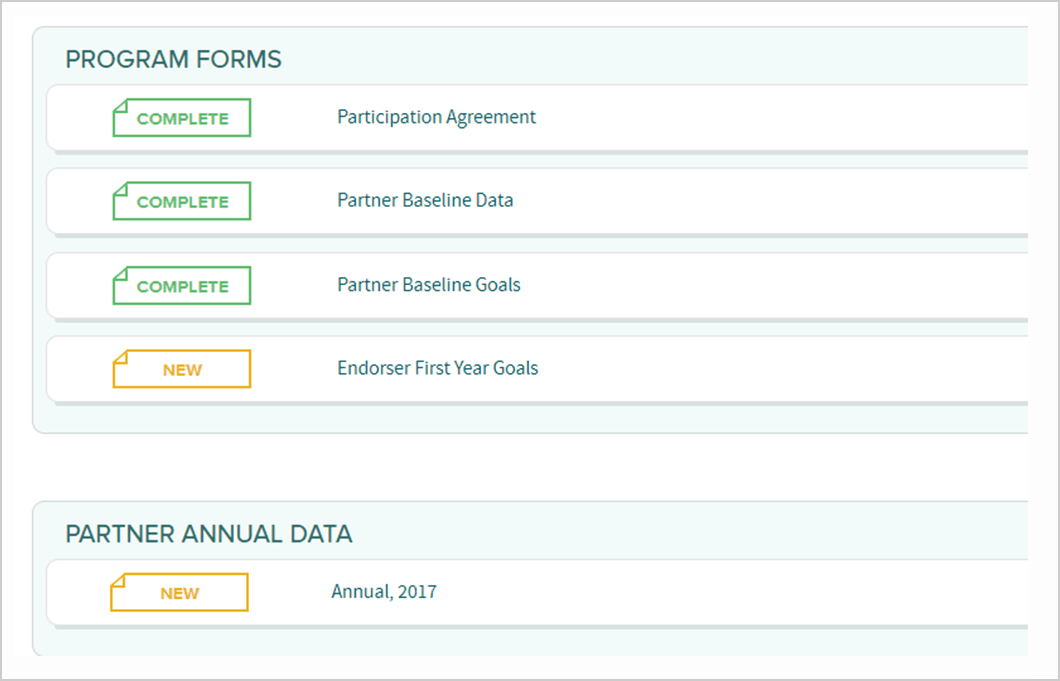Click the PROGRAM FORMS section heading
The width and height of the screenshot is (1060, 681).
[x=173, y=60]
